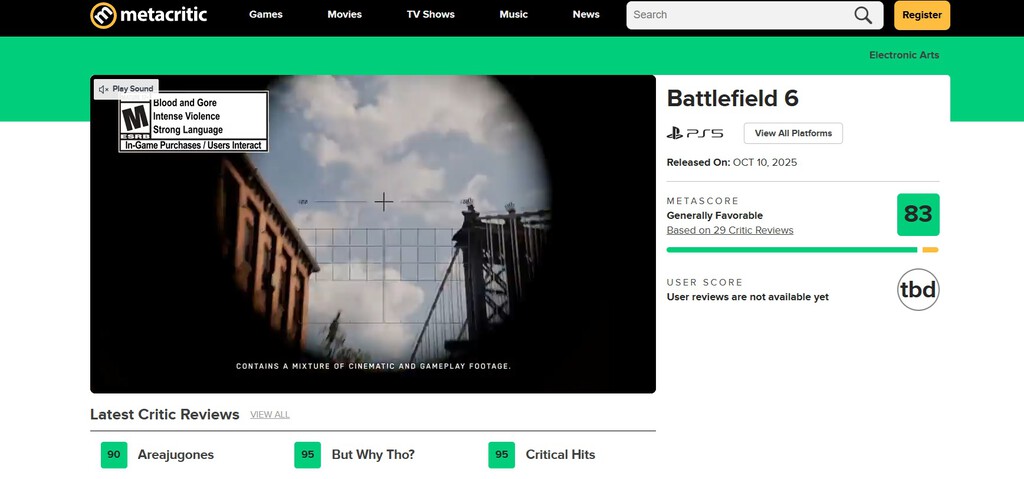The image size is (1024, 479).
Task: Open the News section
Action: pos(586,15)
